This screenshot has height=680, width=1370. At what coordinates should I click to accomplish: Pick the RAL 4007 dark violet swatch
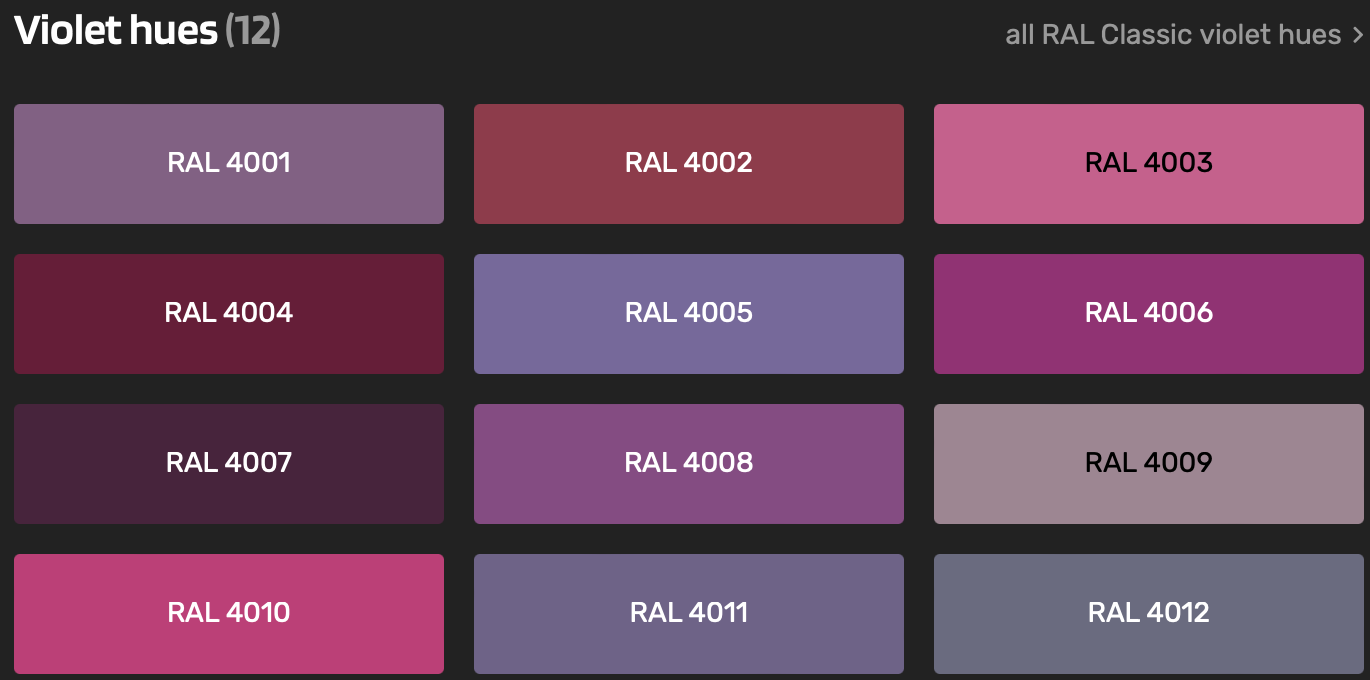(229, 464)
